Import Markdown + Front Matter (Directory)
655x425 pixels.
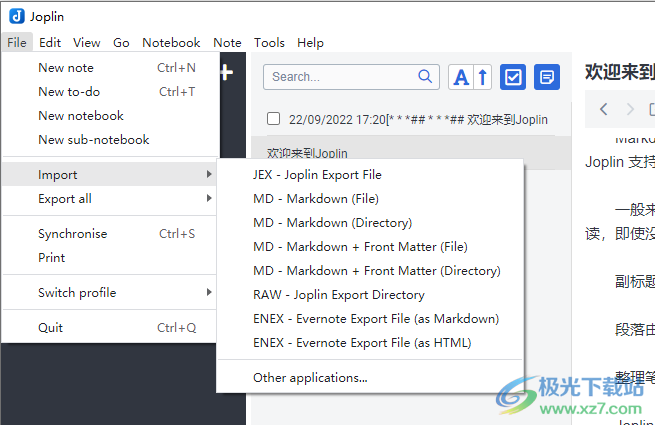pos(370,271)
